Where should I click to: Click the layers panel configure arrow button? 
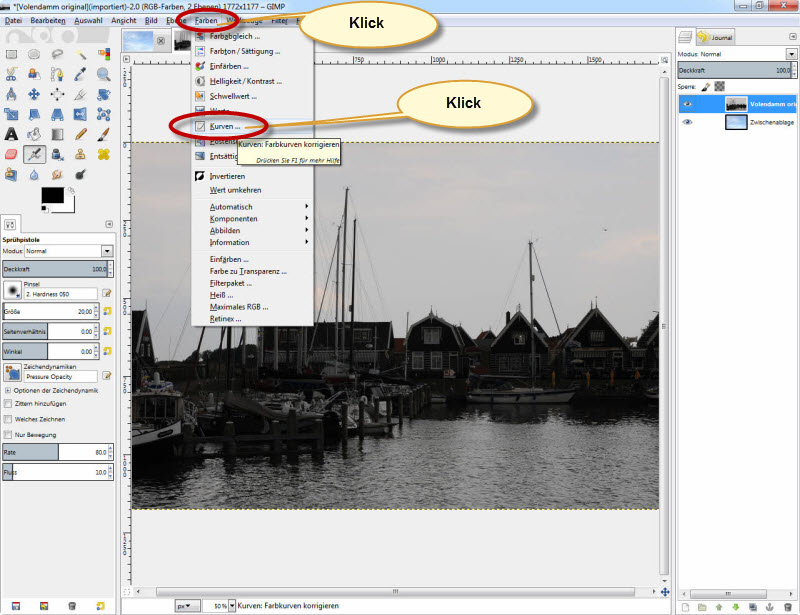click(x=792, y=37)
